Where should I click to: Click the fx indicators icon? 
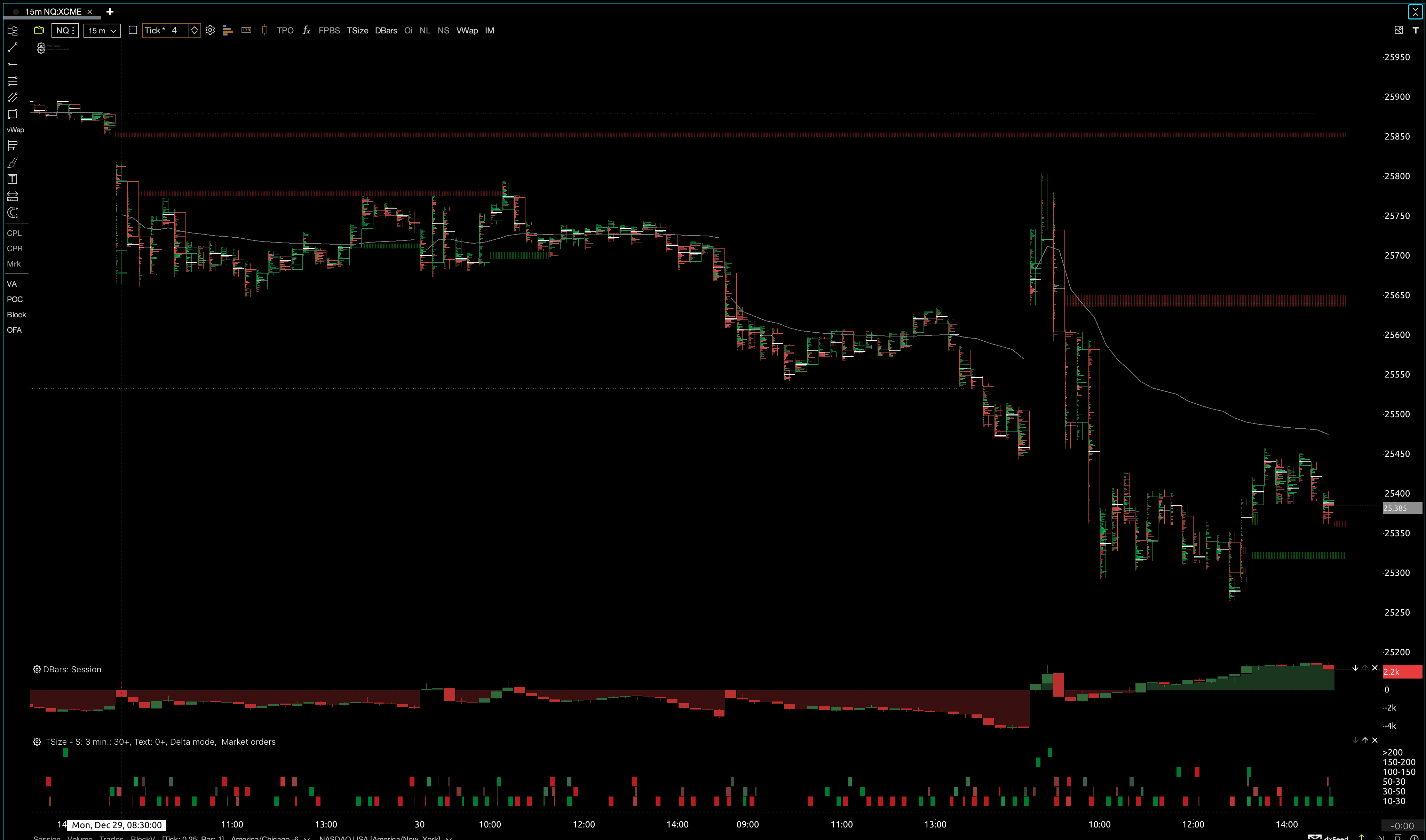(306, 31)
